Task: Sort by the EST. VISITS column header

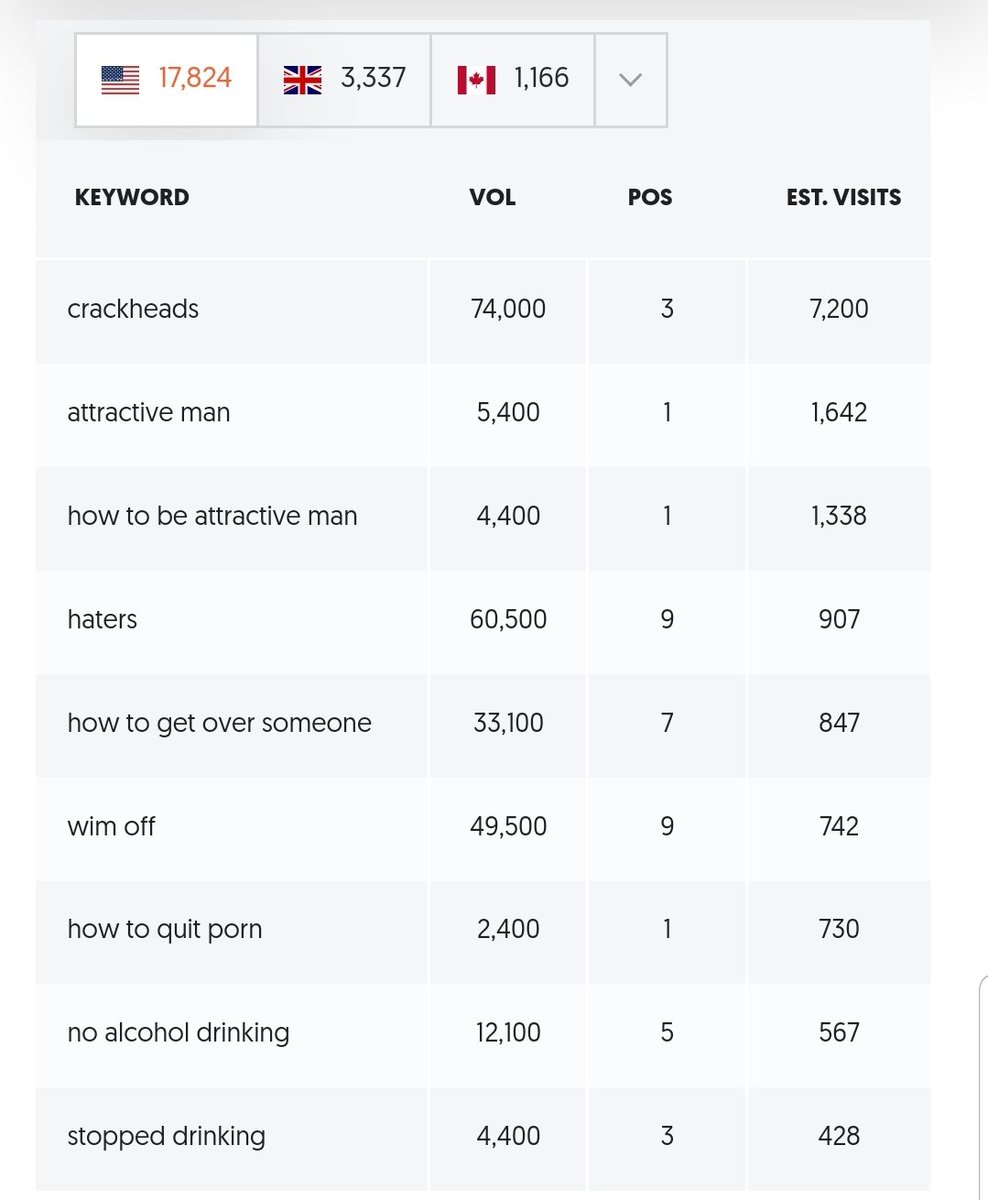Action: [x=844, y=197]
